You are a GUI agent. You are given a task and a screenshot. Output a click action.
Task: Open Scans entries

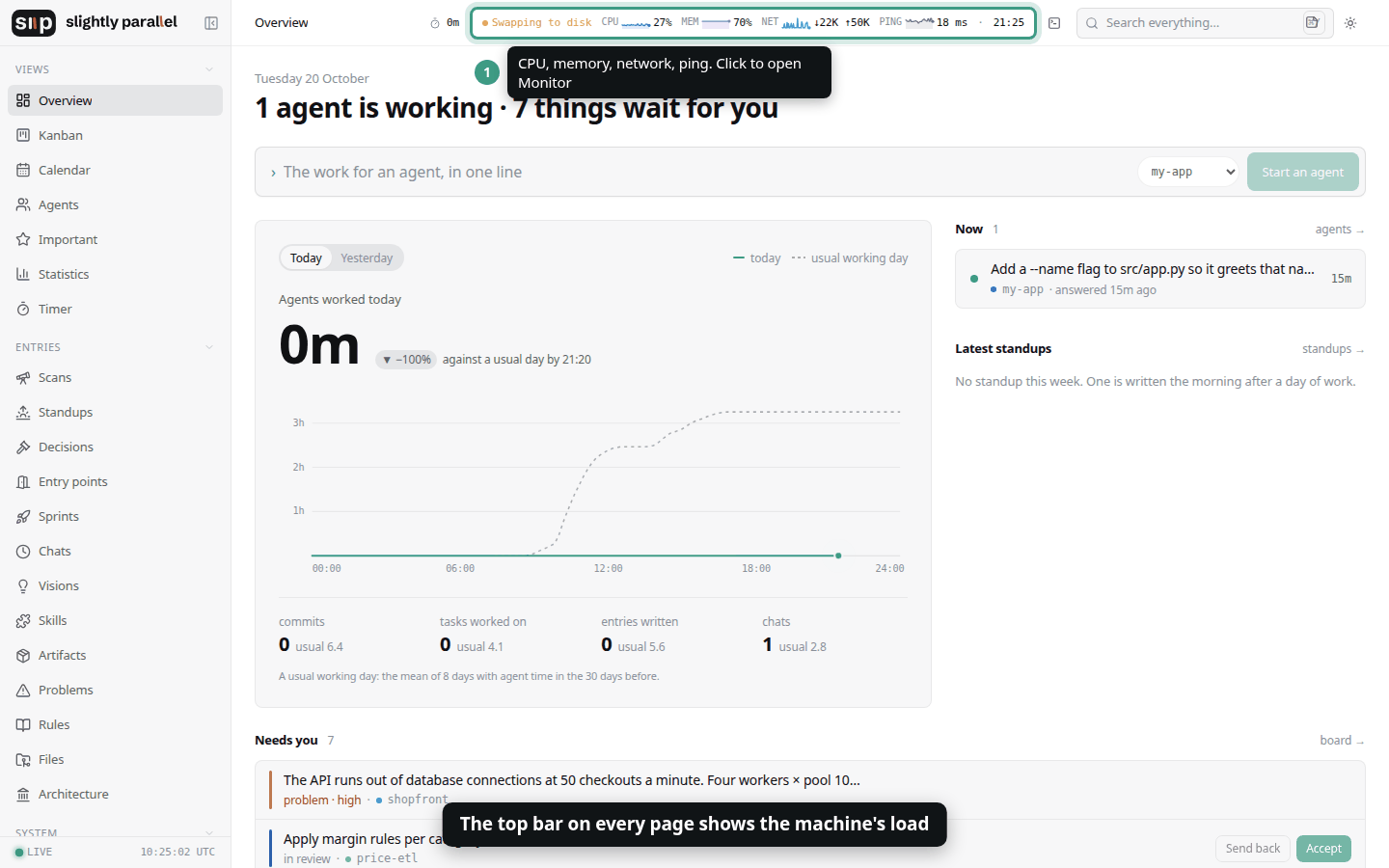pyautogui.click(x=115, y=377)
